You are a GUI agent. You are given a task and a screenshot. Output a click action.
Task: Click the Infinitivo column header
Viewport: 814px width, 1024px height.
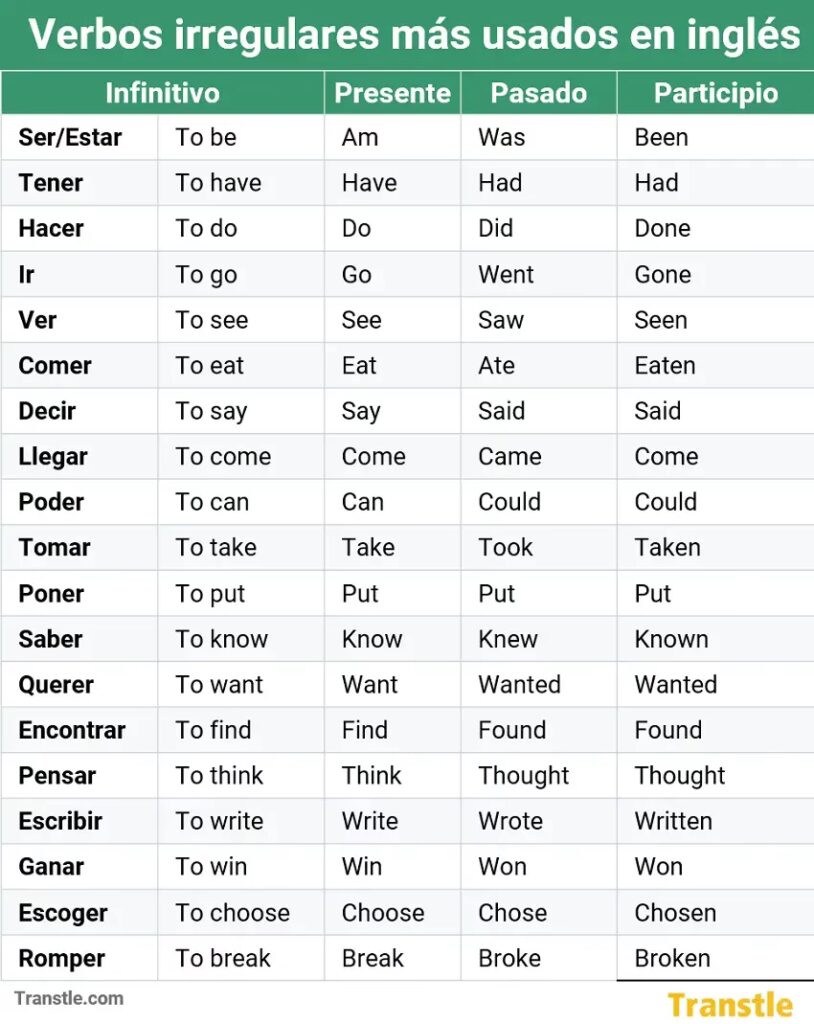click(162, 93)
